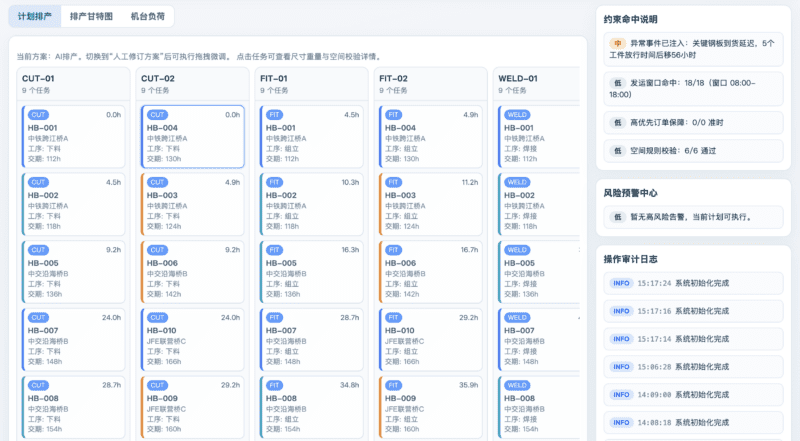Image resolution: width=800 pixels, height=441 pixels.
Task: Click the 暂无高风险告警 risk message
Action: 693,217
